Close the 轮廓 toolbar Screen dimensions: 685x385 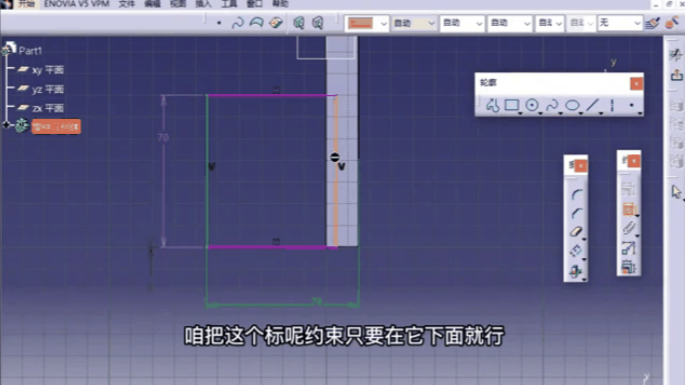click(x=636, y=83)
